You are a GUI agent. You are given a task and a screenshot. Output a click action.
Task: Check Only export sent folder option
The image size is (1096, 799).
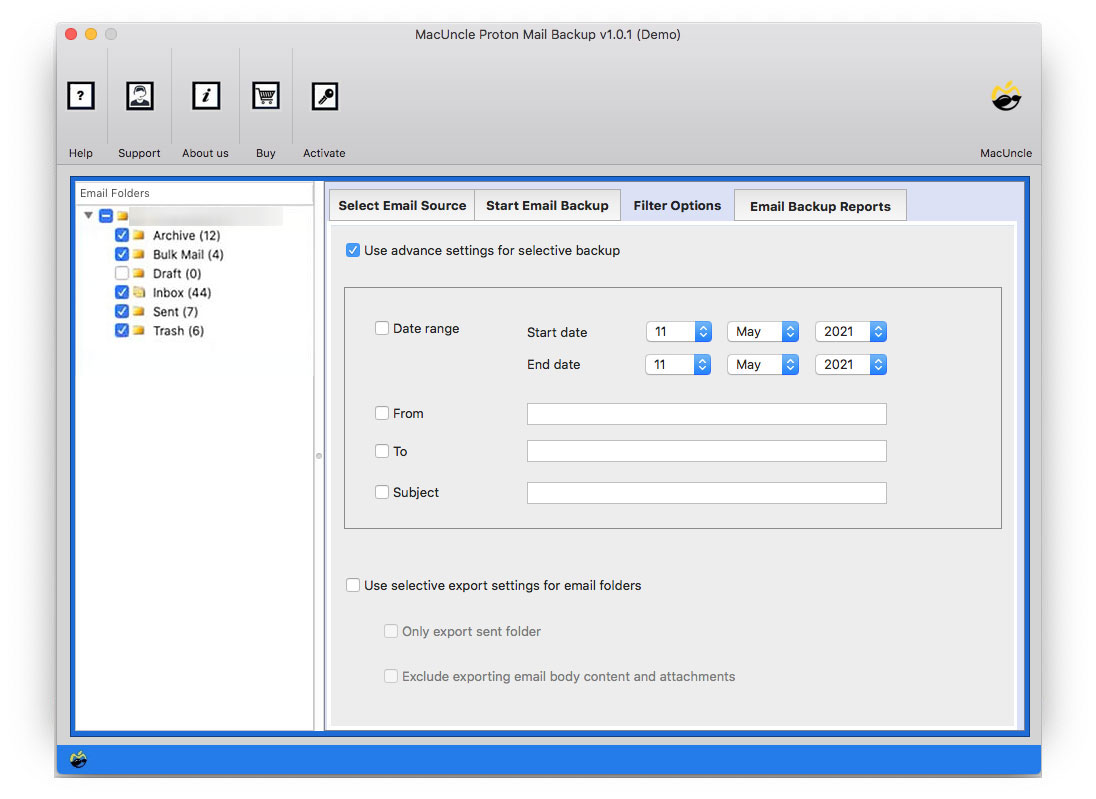click(x=391, y=631)
